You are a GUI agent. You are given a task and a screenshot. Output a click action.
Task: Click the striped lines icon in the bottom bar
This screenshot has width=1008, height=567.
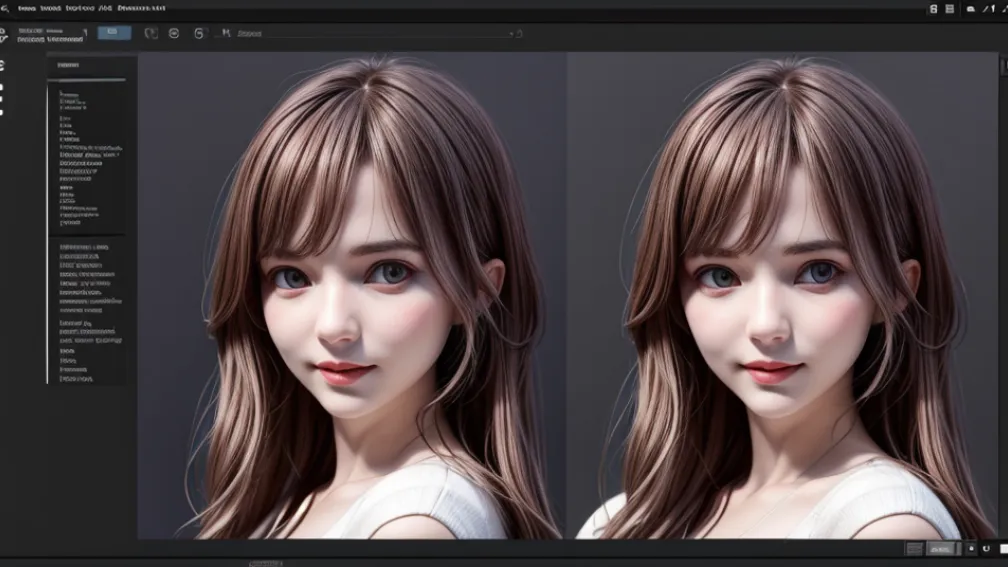pos(914,548)
